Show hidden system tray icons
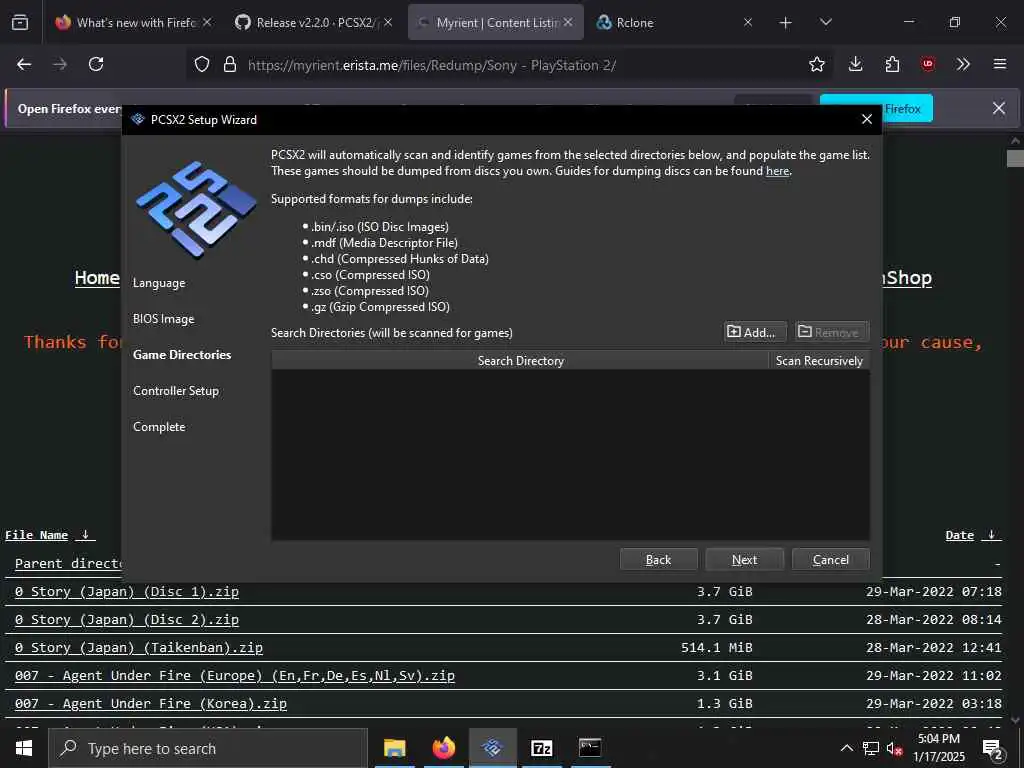This screenshot has height=768, width=1024. [x=846, y=748]
